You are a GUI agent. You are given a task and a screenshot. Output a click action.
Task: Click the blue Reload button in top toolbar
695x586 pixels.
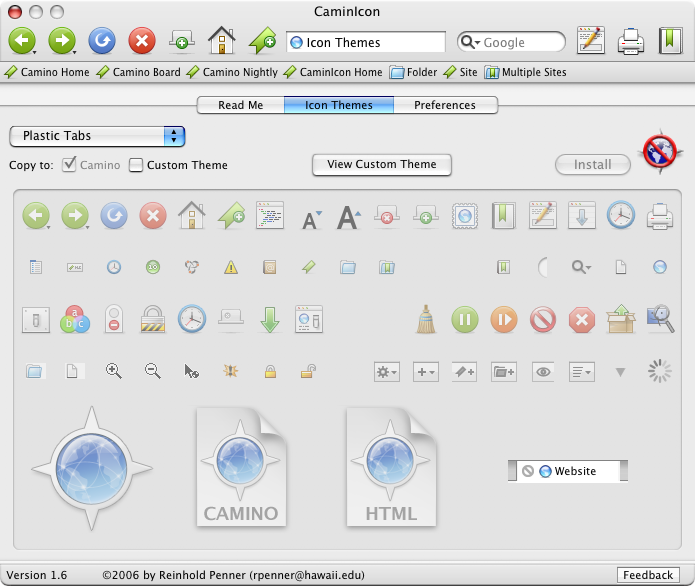tap(102, 41)
